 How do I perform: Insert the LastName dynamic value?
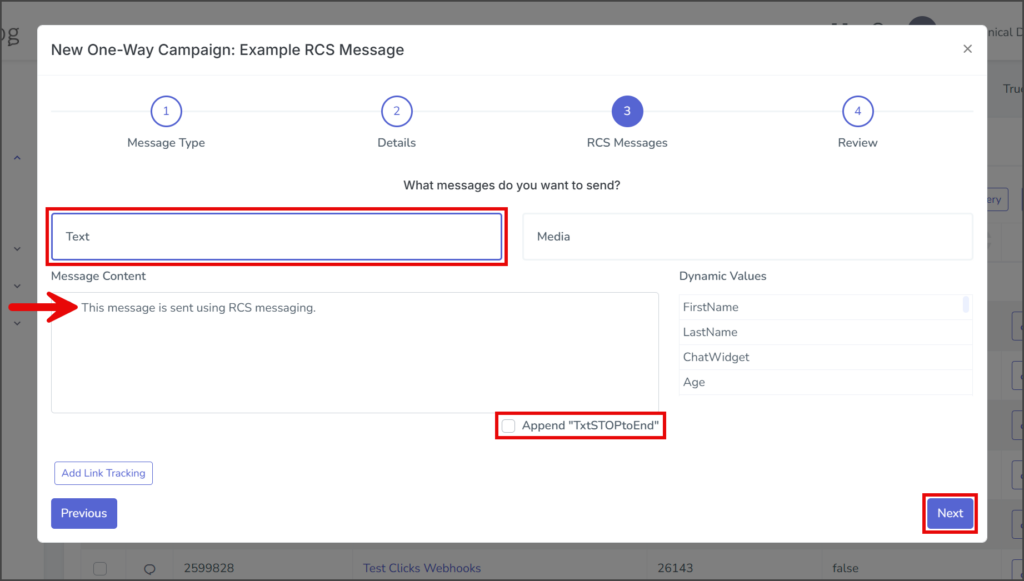(825, 332)
